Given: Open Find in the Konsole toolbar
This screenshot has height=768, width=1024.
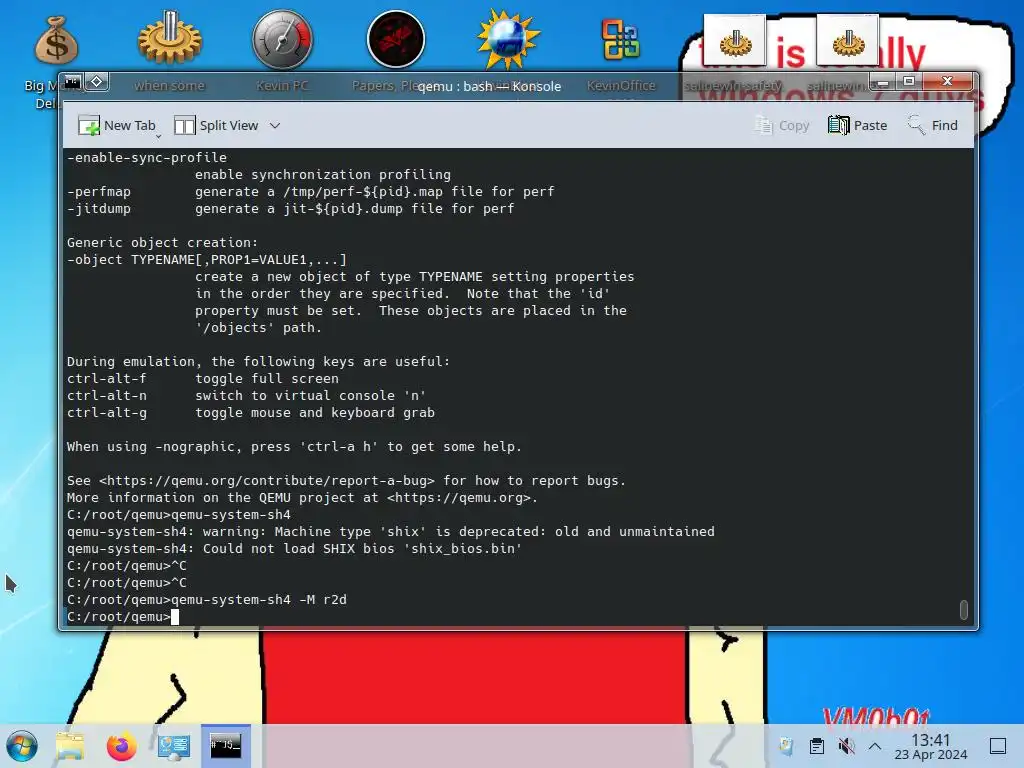Looking at the screenshot, I should click(x=932, y=125).
